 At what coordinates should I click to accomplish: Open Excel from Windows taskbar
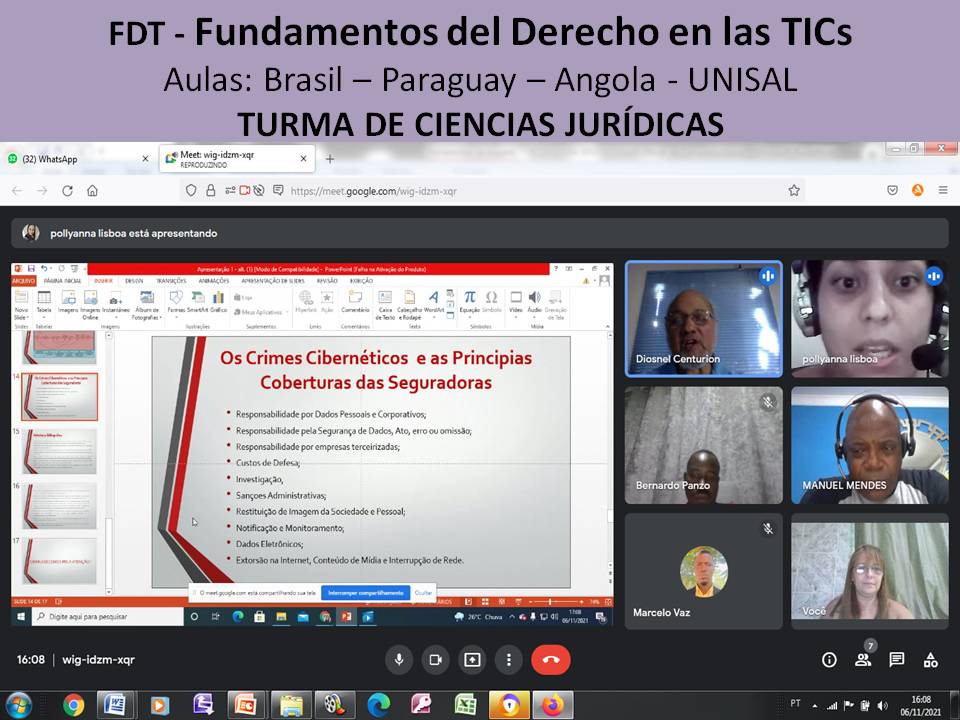pos(465,705)
